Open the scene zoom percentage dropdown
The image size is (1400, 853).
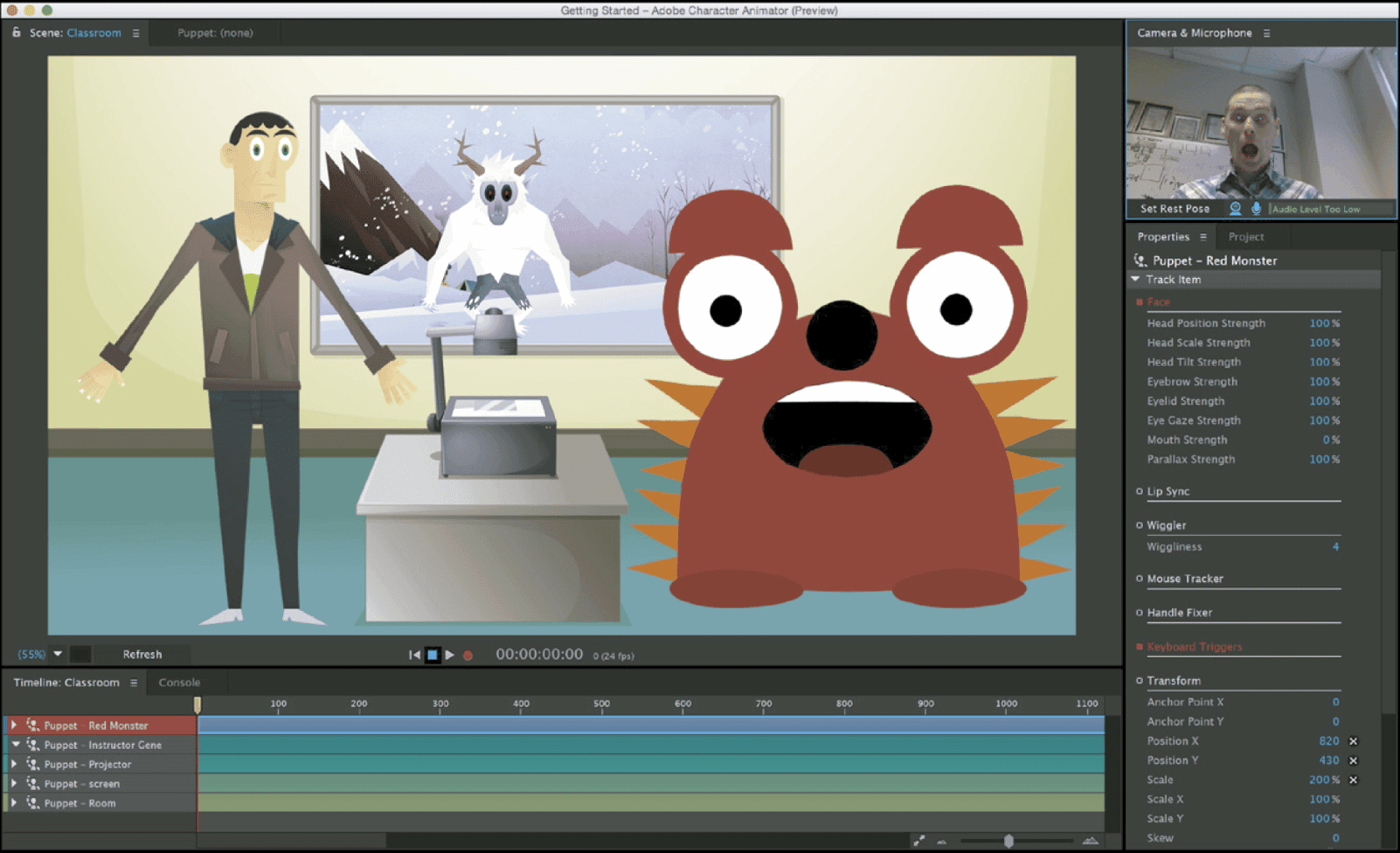coord(58,654)
